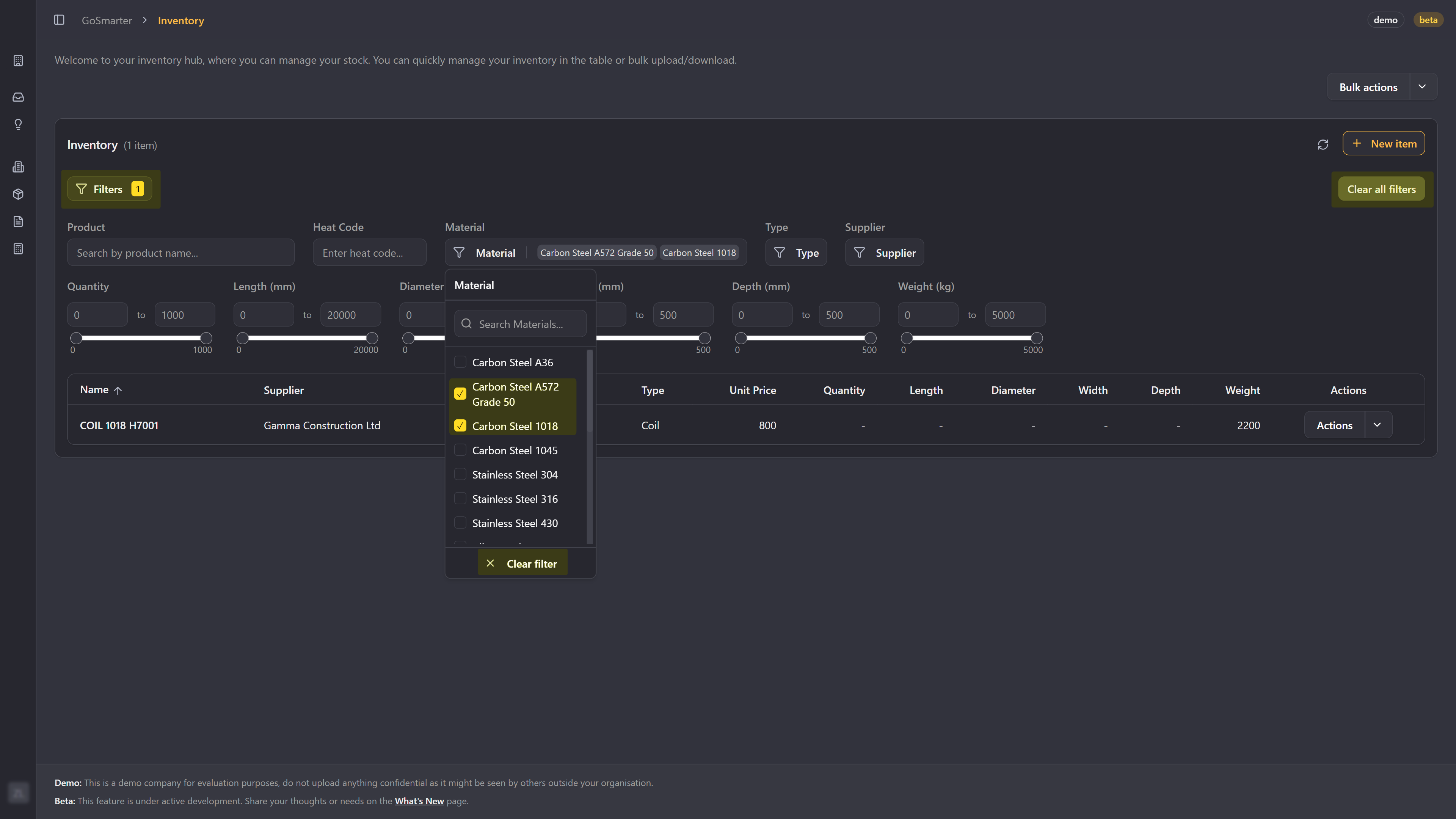Uncheck Carbon Steel 1018 material
The image size is (1456, 819).
pos(460,425)
